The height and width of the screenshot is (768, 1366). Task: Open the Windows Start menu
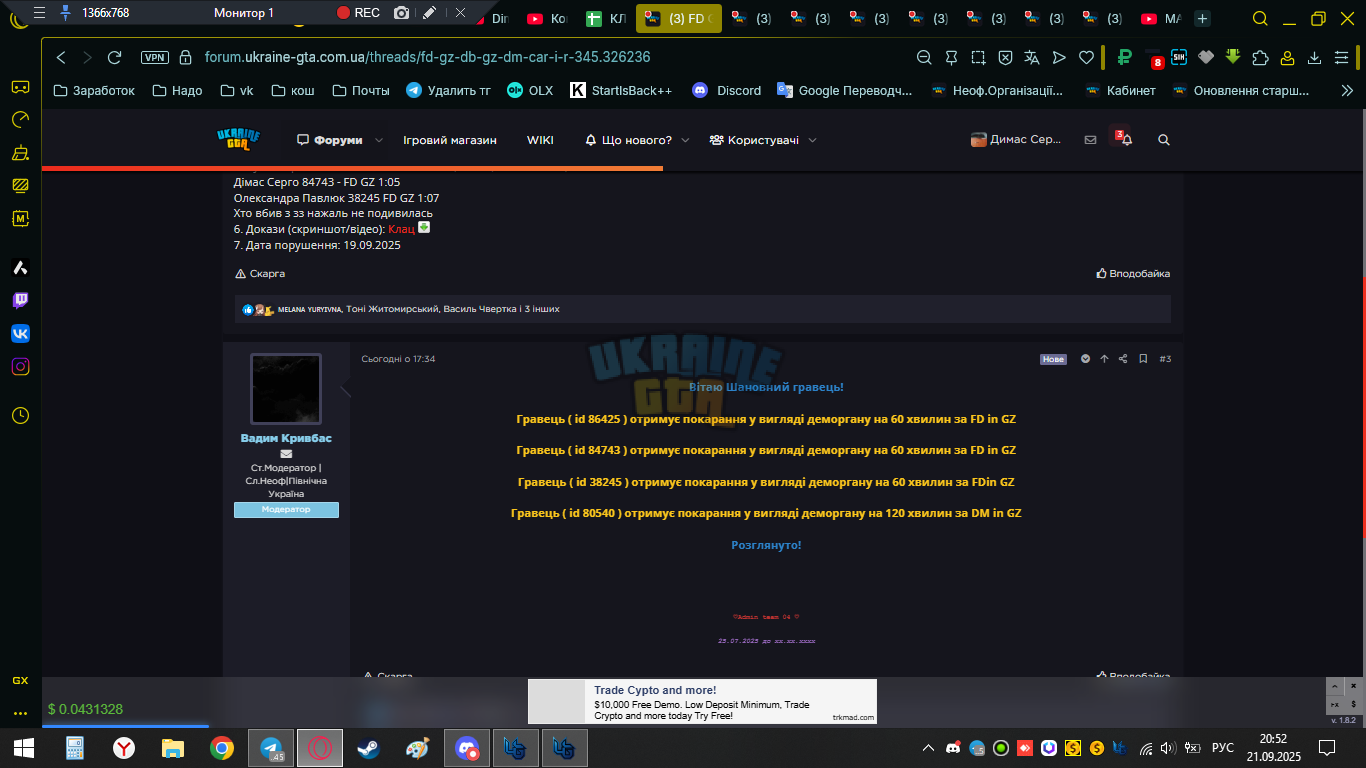23,747
